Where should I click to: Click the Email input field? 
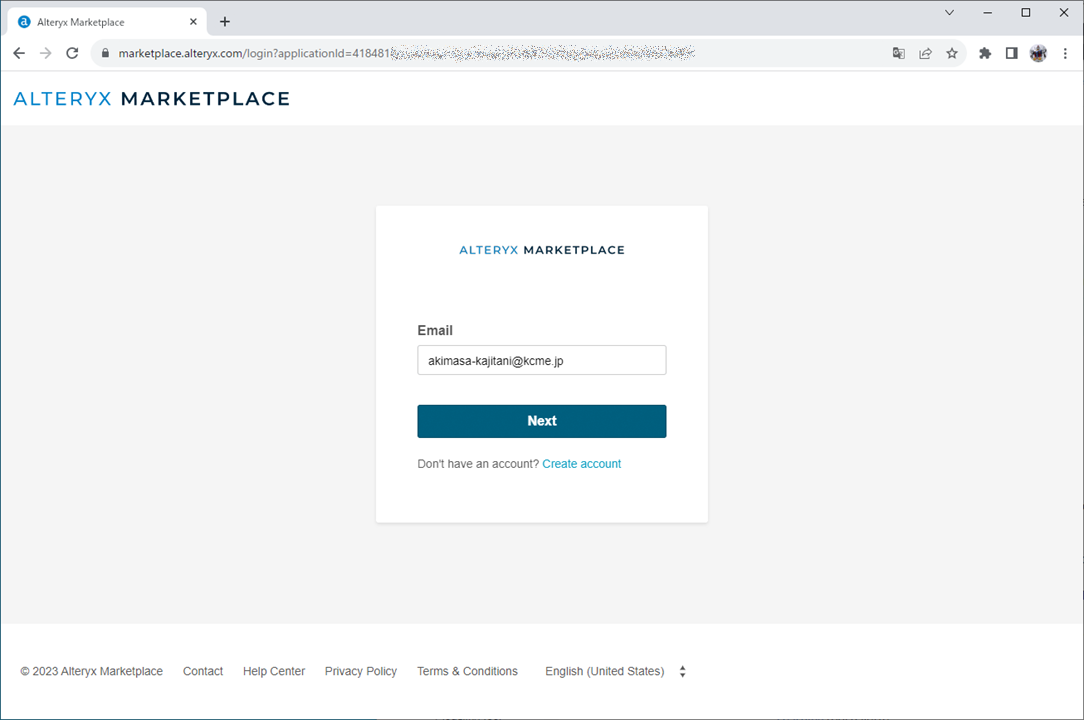point(541,360)
